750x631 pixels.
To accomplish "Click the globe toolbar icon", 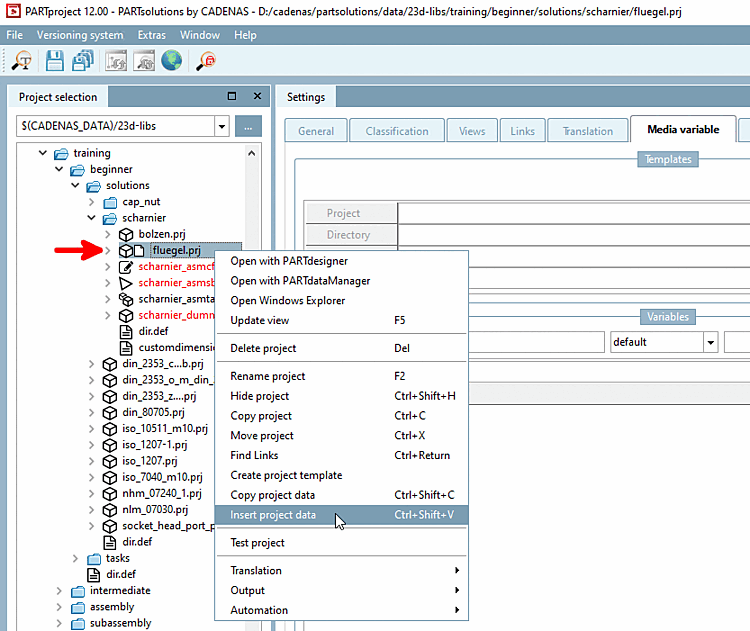I will pyautogui.click(x=171, y=61).
